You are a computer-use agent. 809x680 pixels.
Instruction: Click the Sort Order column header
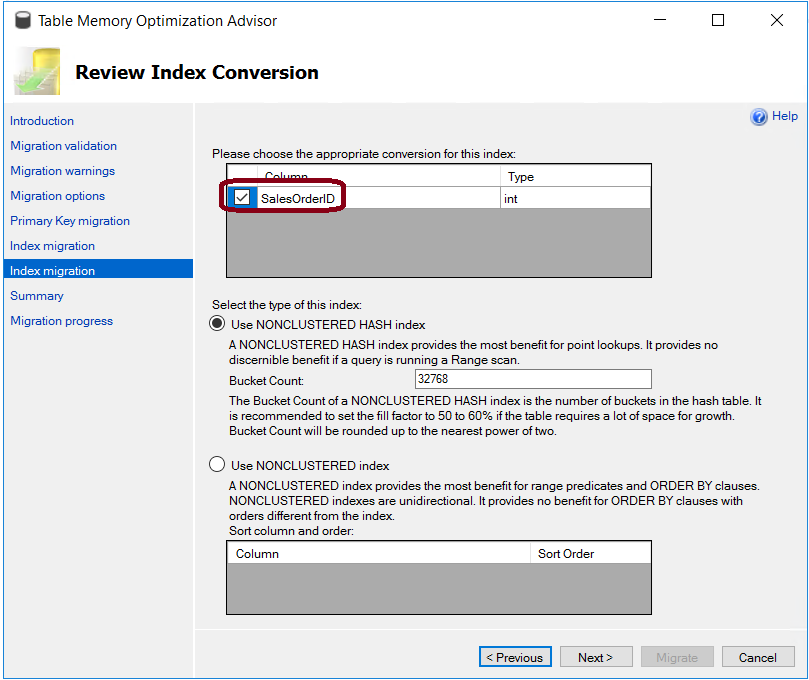(x=590, y=554)
